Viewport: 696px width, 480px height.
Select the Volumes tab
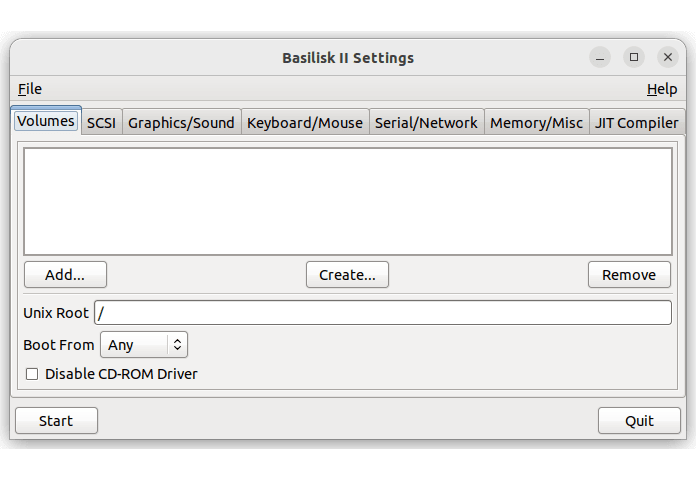coord(46,121)
